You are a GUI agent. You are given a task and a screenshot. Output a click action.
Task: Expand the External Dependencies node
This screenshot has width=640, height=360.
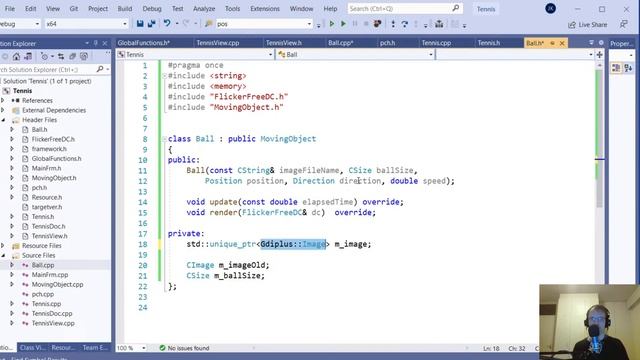click(3, 110)
